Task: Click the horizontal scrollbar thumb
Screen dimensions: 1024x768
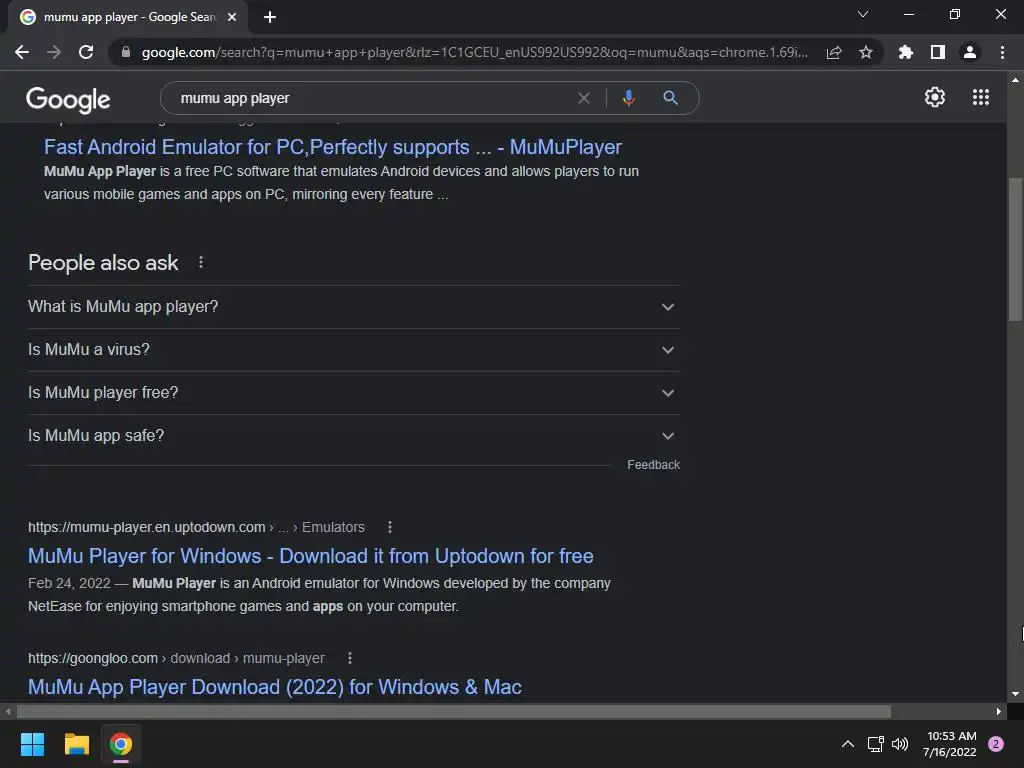Action: (454, 711)
